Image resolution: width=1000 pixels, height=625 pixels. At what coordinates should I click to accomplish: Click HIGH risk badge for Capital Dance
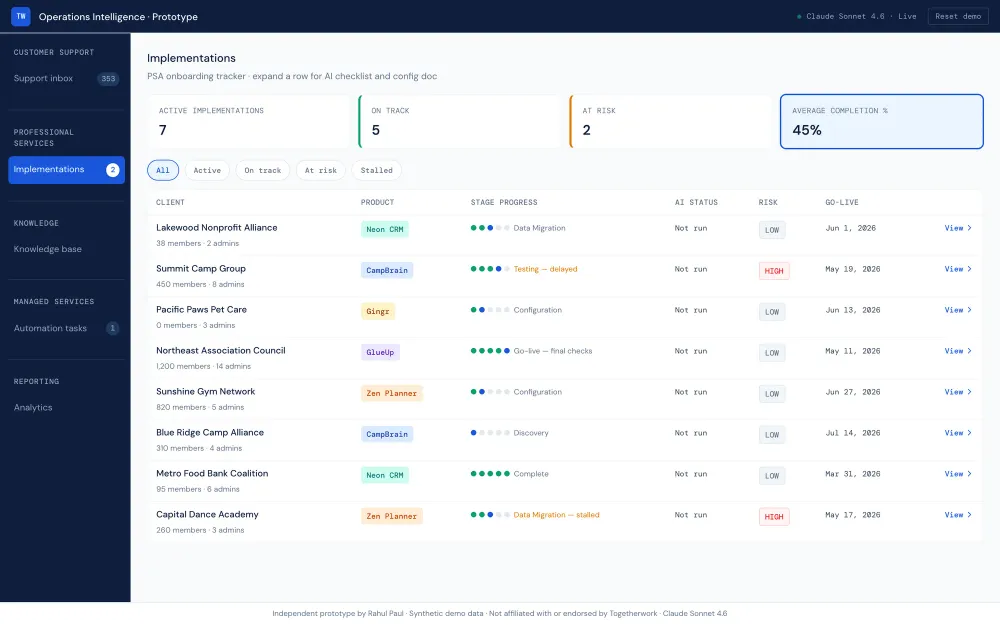pyautogui.click(x=774, y=517)
